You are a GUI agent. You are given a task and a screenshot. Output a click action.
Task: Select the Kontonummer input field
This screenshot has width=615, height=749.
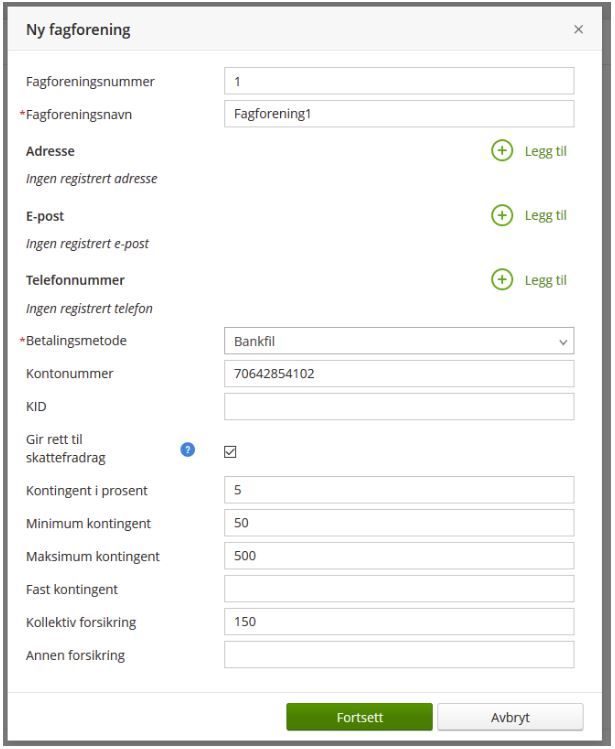coord(399,374)
